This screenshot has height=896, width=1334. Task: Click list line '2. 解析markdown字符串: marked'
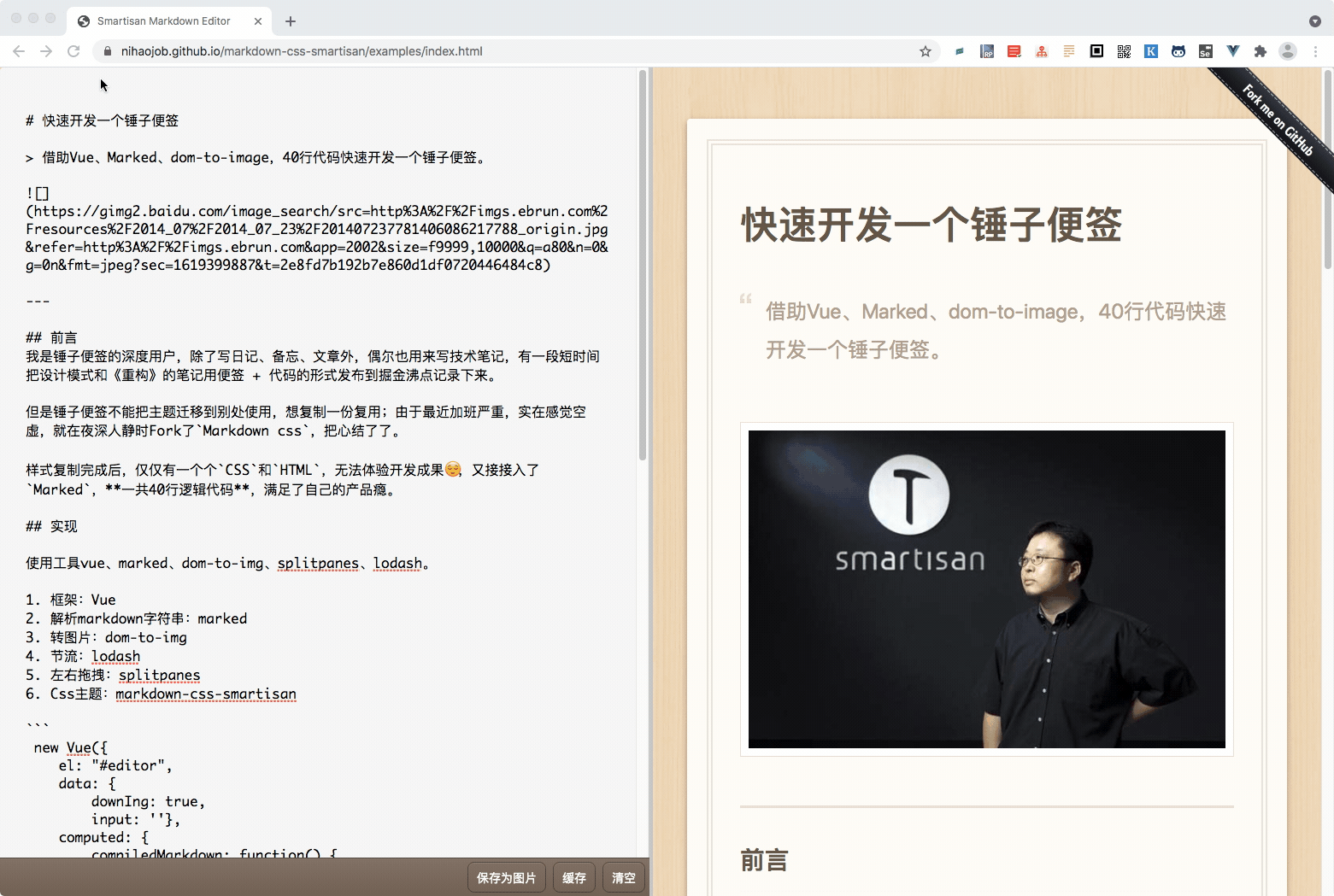pyautogui.click(x=137, y=618)
